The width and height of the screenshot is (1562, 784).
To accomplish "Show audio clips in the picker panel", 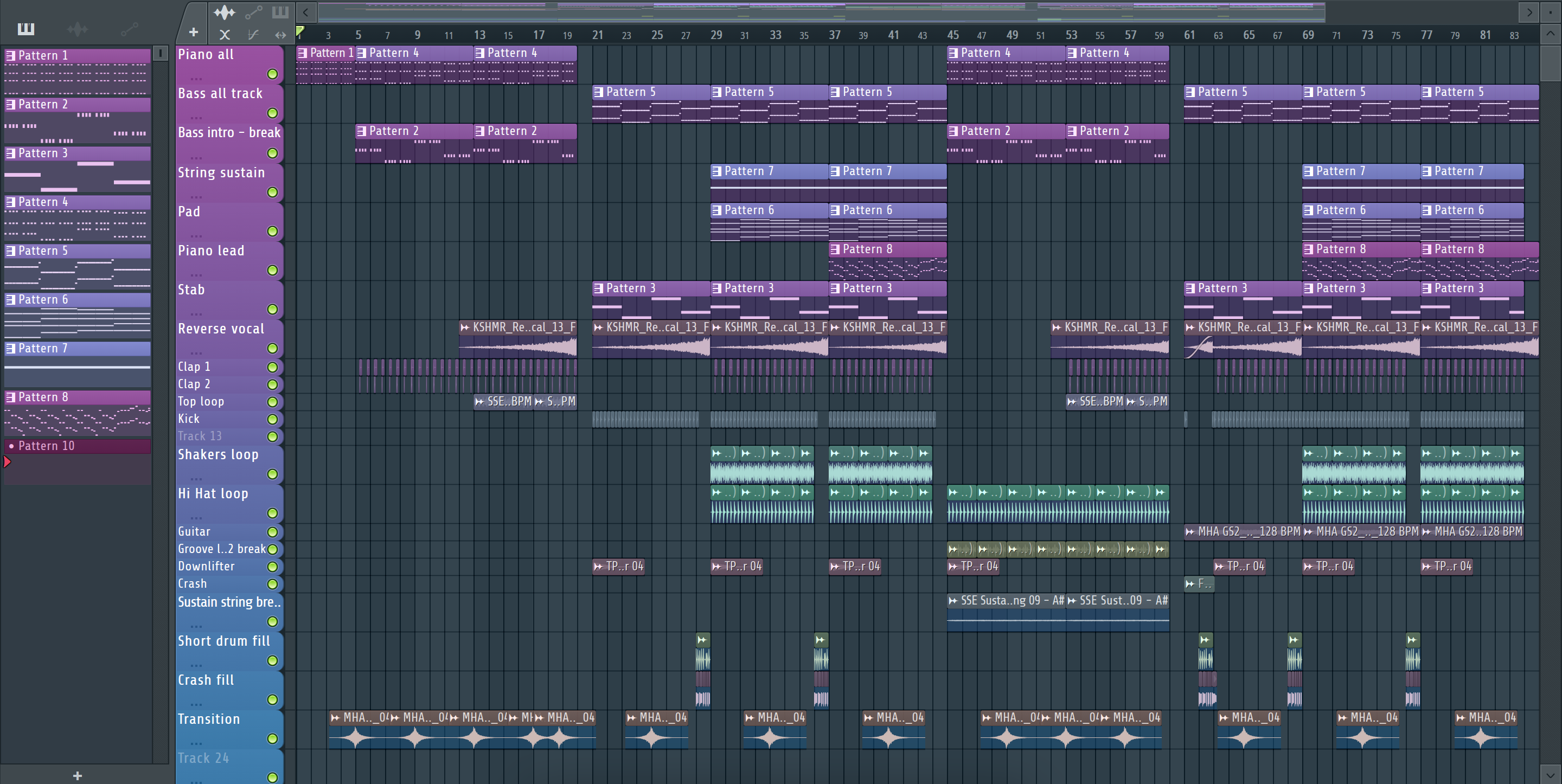I will click(x=78, y=29).
